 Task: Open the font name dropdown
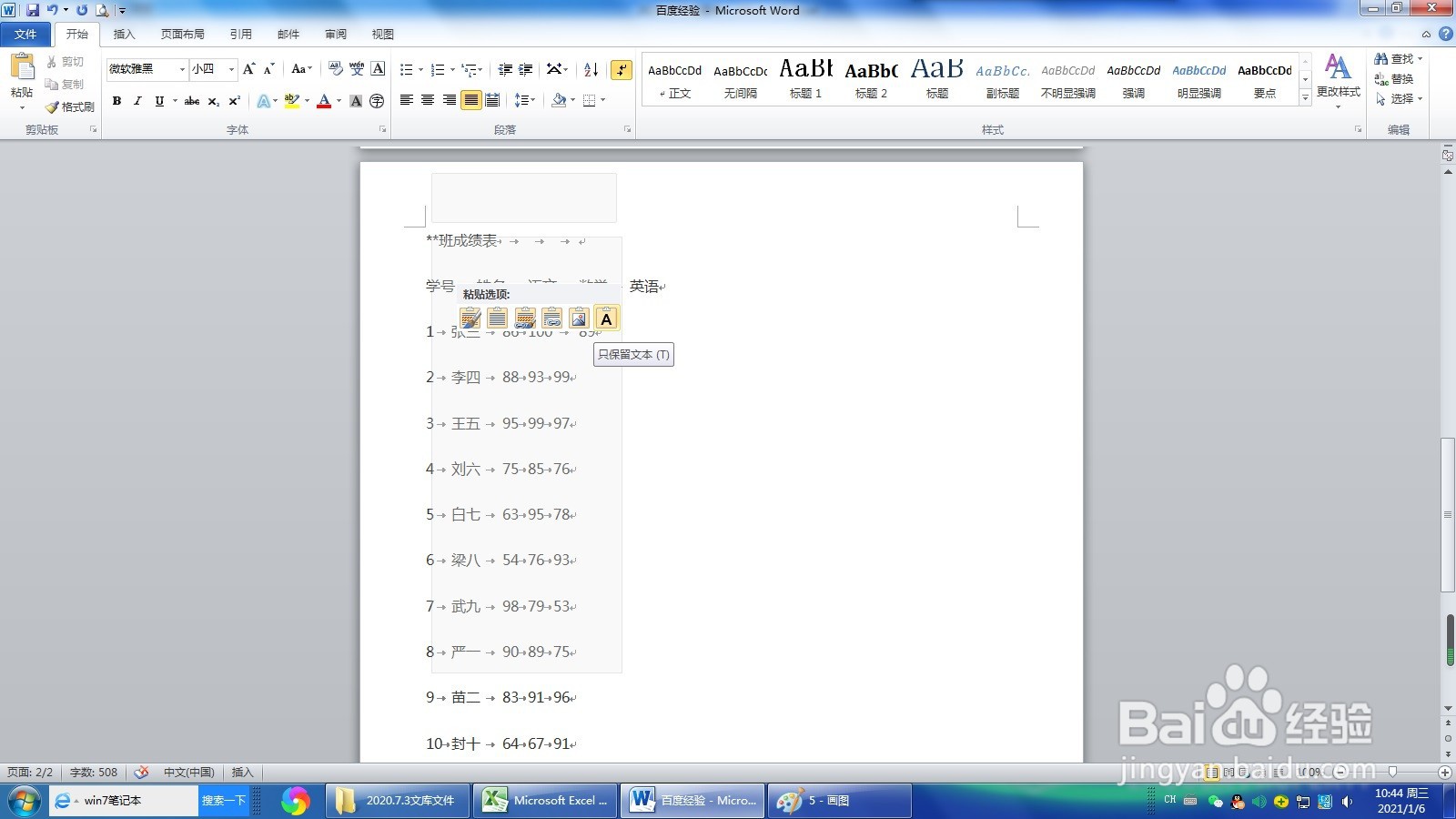(x=182, y=69)
